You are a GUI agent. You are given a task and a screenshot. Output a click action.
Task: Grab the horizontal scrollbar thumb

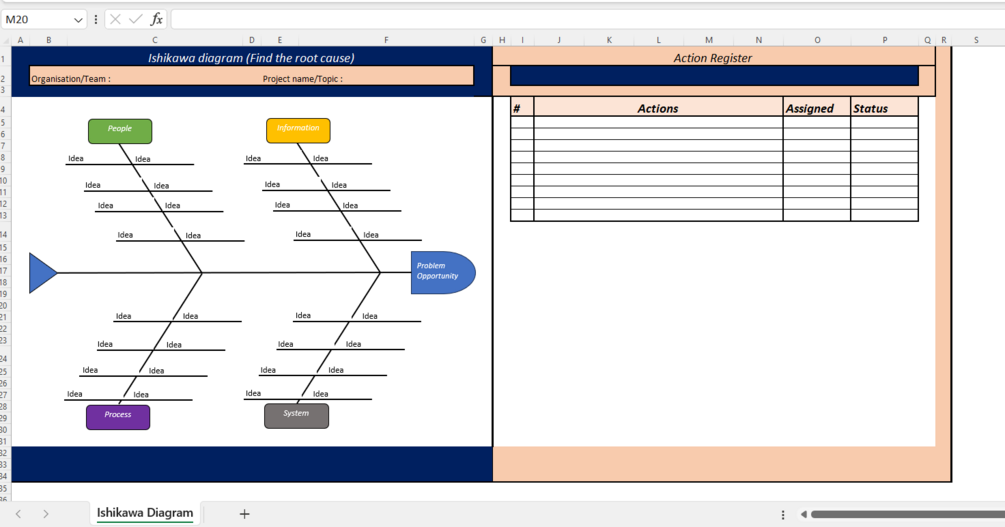908,514
